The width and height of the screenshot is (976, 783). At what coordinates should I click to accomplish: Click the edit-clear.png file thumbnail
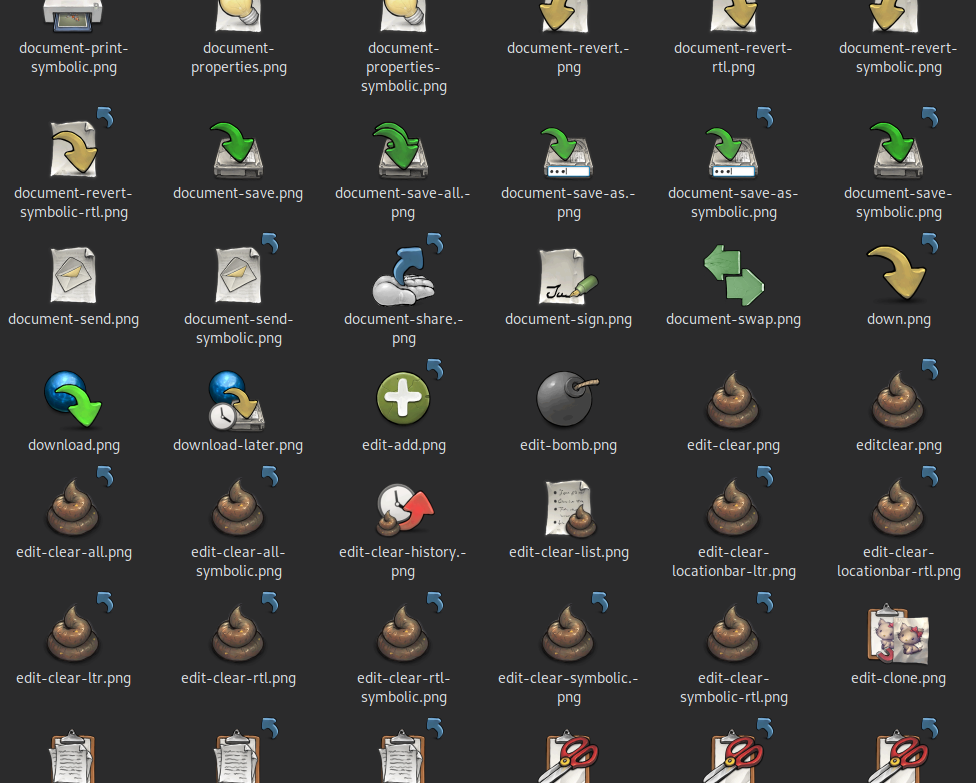coord(734,400)
